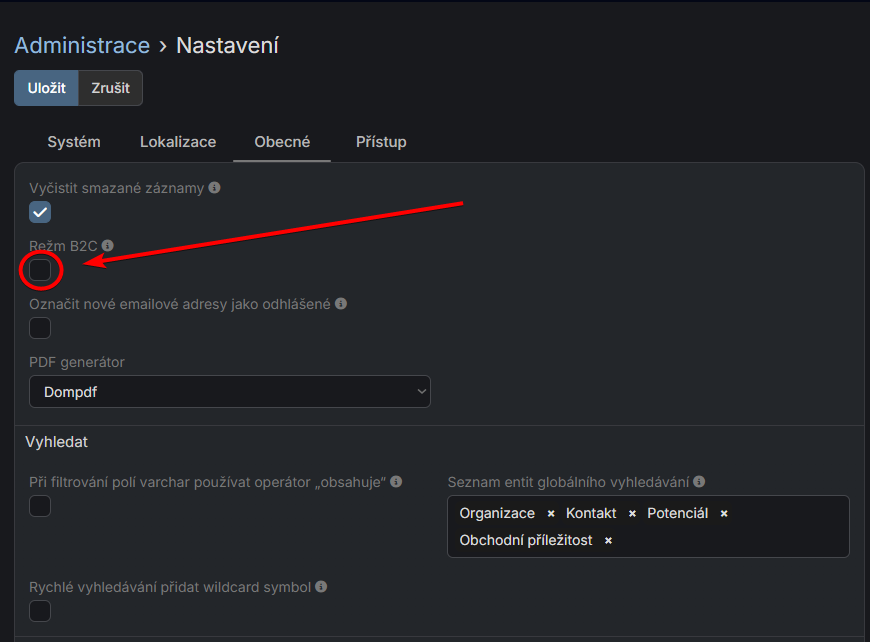
Task: Click the info icon next to Vyčistit smazané záznamy
Action: click(x=214, y=187)
